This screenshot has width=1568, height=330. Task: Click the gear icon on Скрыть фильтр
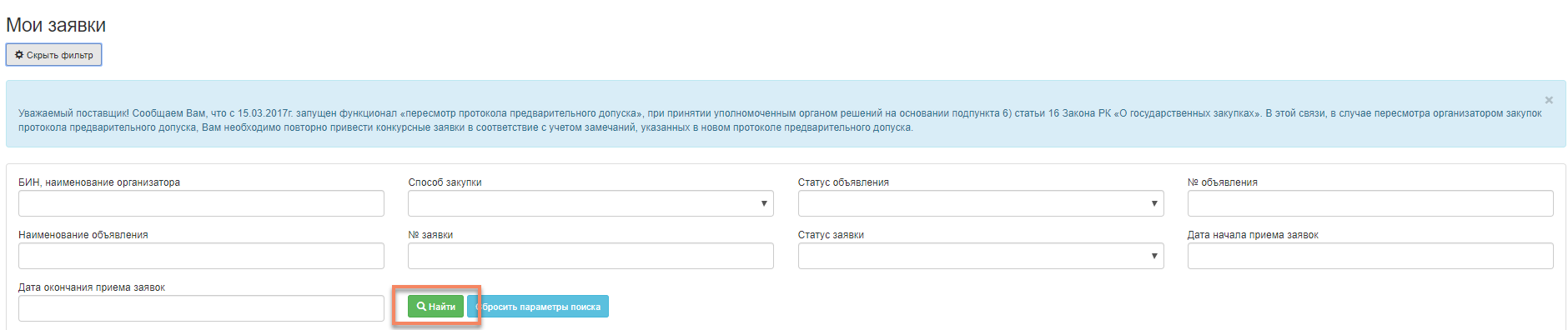click(x=19, y=55)
